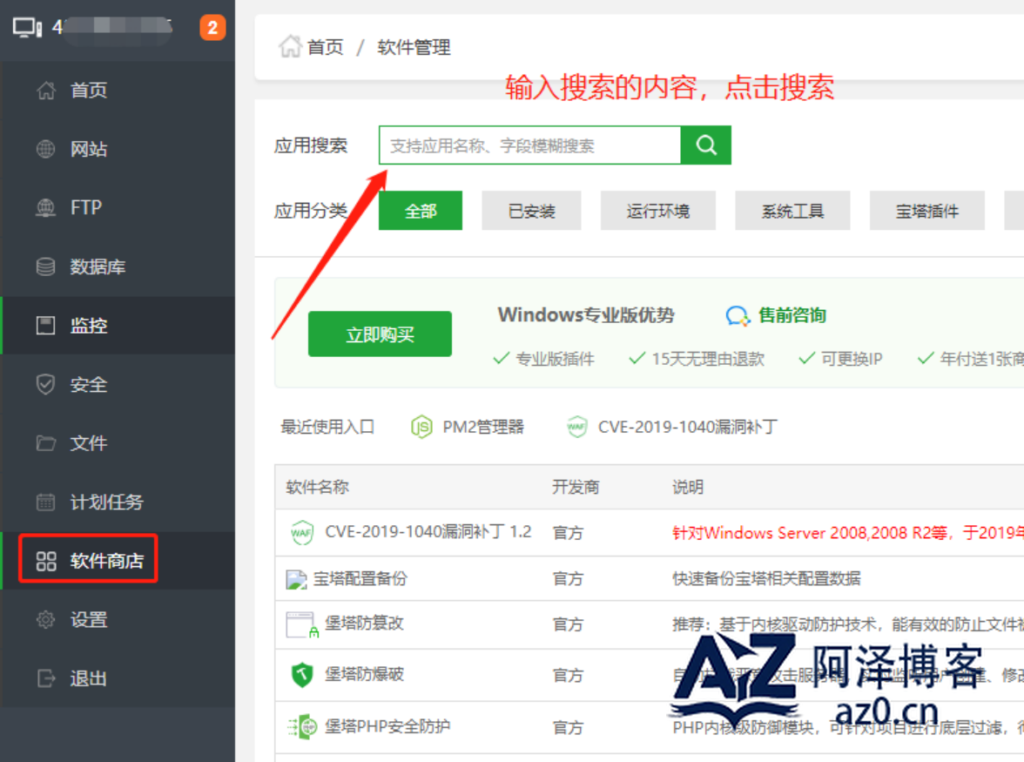Click the green 立即购买 button

(x=380, y=334)
